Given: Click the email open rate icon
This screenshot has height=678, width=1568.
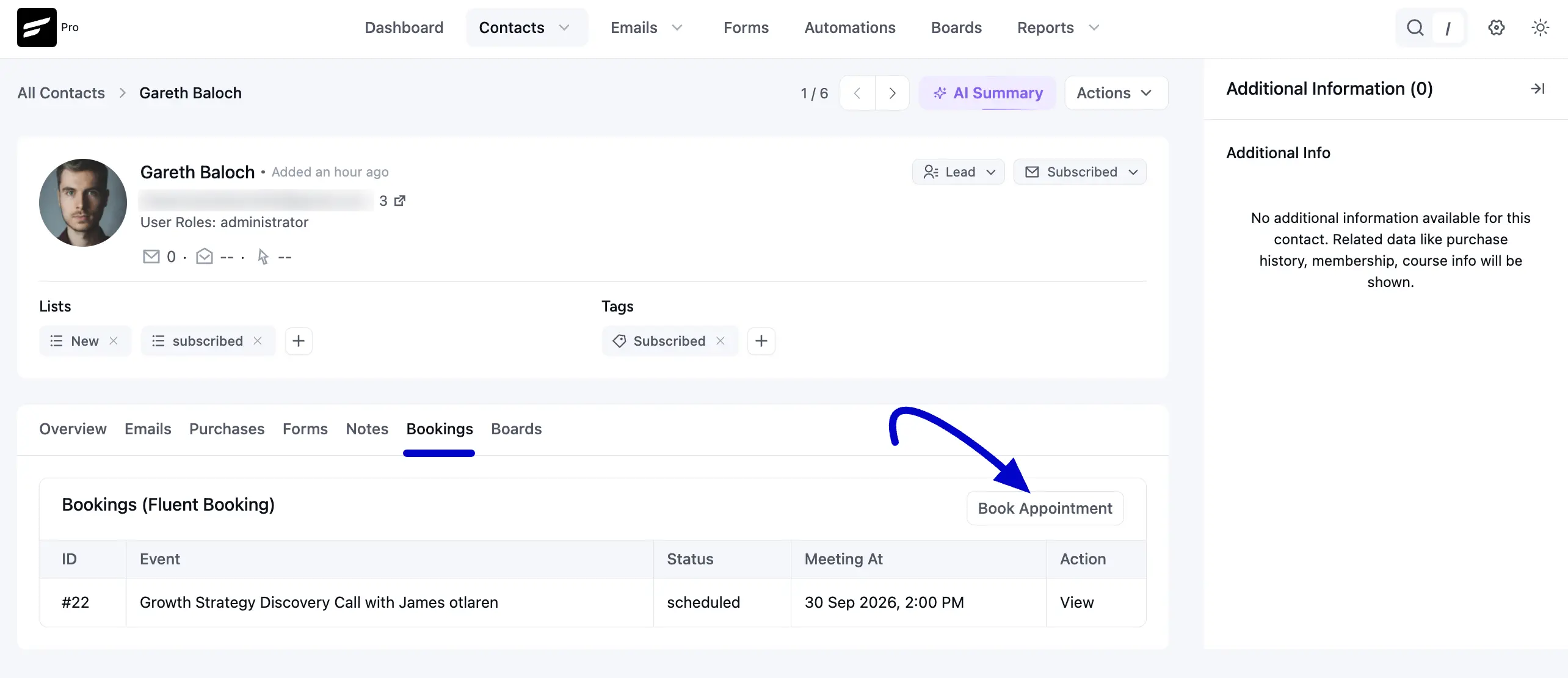Looking at the screenshot, I should coord(205,257).
